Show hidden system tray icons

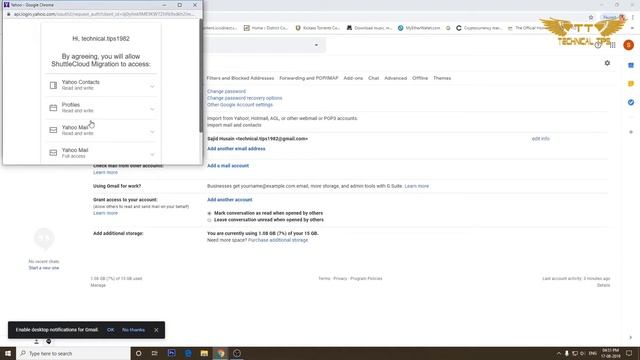tap(559, 353)
